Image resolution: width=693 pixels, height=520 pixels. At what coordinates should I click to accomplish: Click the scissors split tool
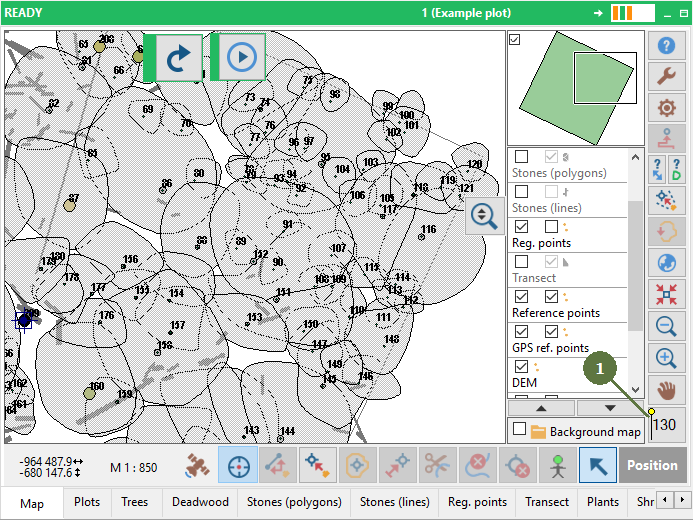[436, 465]
